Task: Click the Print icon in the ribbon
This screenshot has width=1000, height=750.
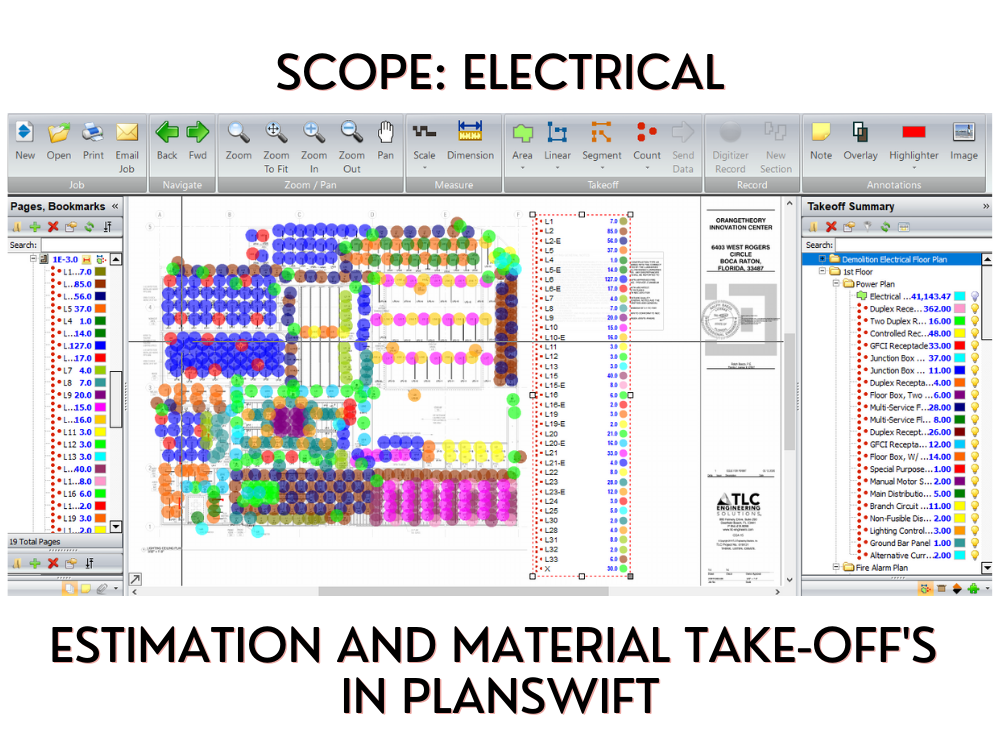Action: coord(93,132)
